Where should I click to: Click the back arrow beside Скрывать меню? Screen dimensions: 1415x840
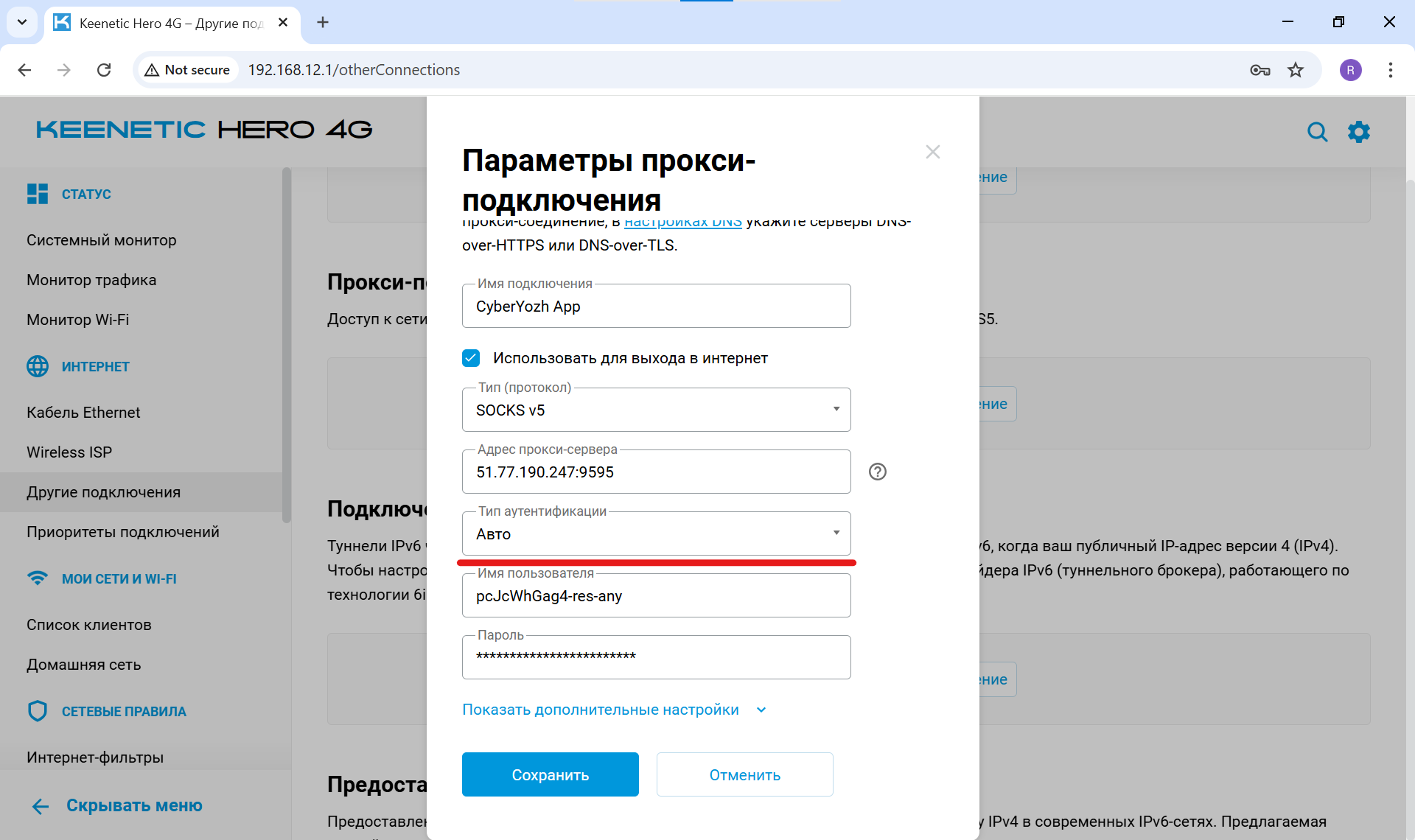(40, 805)
